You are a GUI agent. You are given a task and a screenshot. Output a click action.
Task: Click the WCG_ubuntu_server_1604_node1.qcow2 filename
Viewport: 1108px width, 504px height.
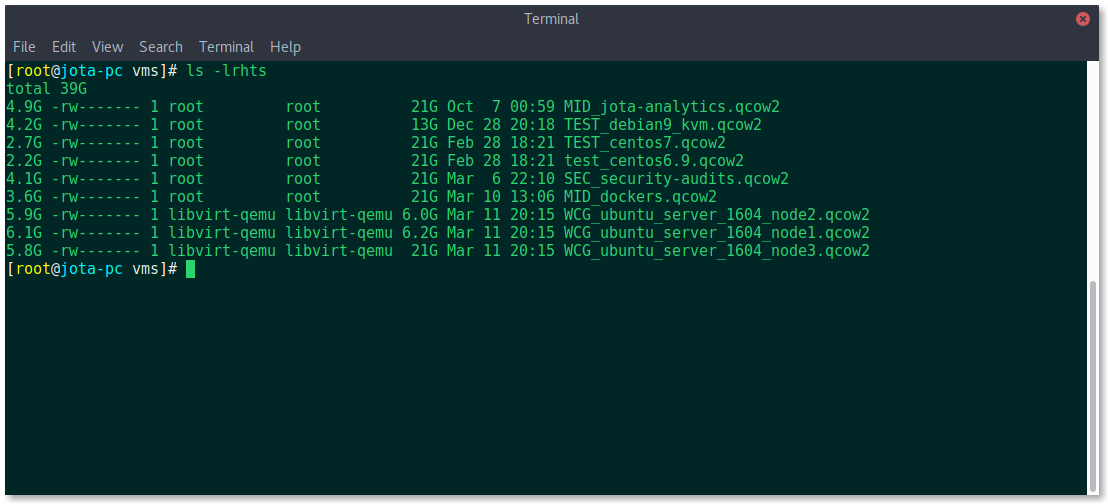click(x=717, y=233)
